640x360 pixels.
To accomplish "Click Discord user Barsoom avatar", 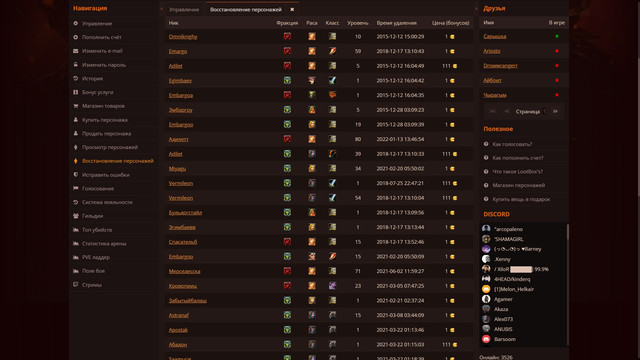I will pyautogui.click(x=486, y=339).
